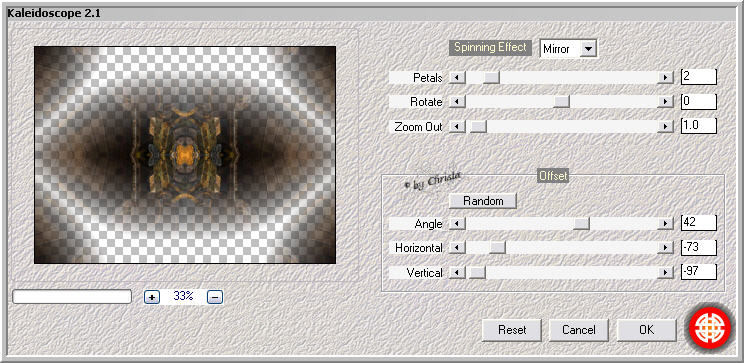
Task: Decrease Horizontal offset with left arrow
Action: pyautogui.click(x=457, y=248)
